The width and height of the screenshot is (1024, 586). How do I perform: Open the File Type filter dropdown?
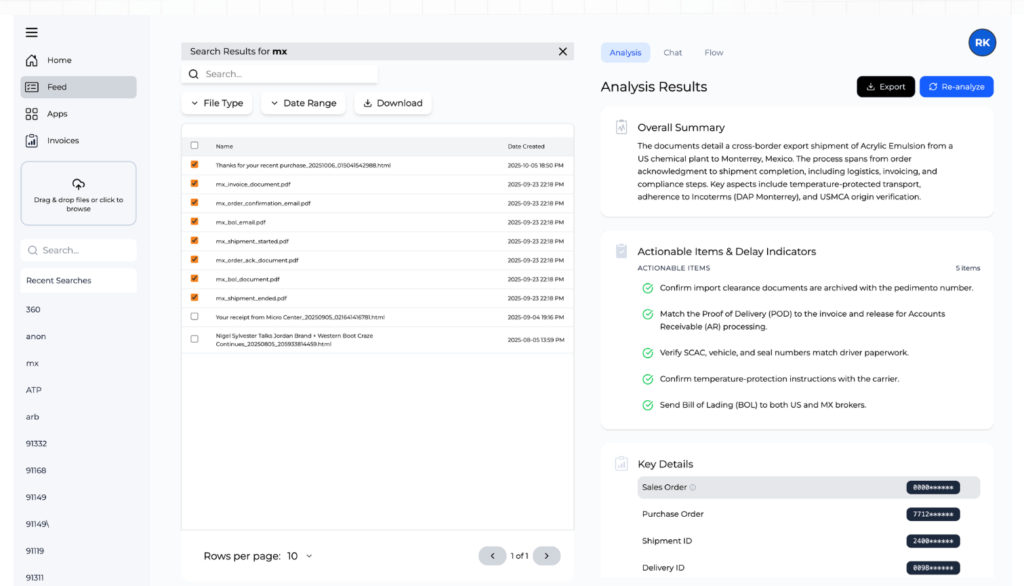tap(217, 102)
